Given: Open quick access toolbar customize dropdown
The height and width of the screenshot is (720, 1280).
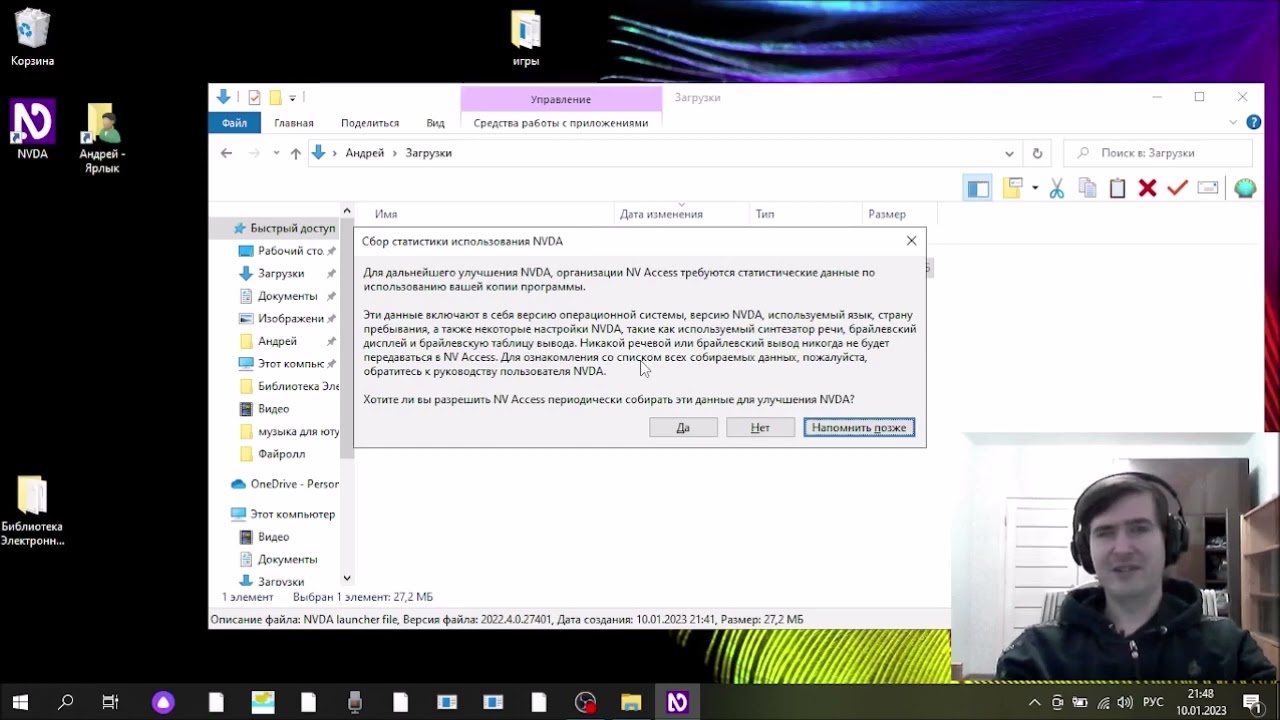Looking at the screenshot, I should [292, 97].
